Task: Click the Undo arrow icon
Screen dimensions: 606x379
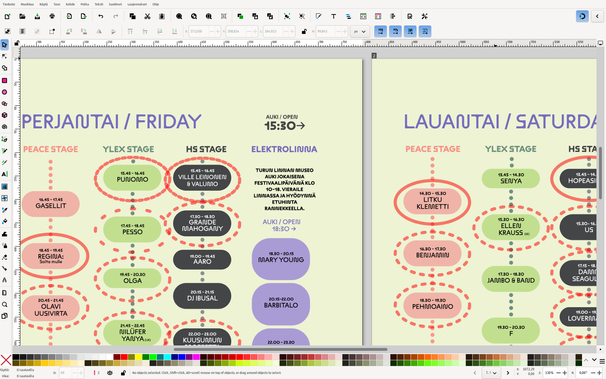Action: [101, 16]
